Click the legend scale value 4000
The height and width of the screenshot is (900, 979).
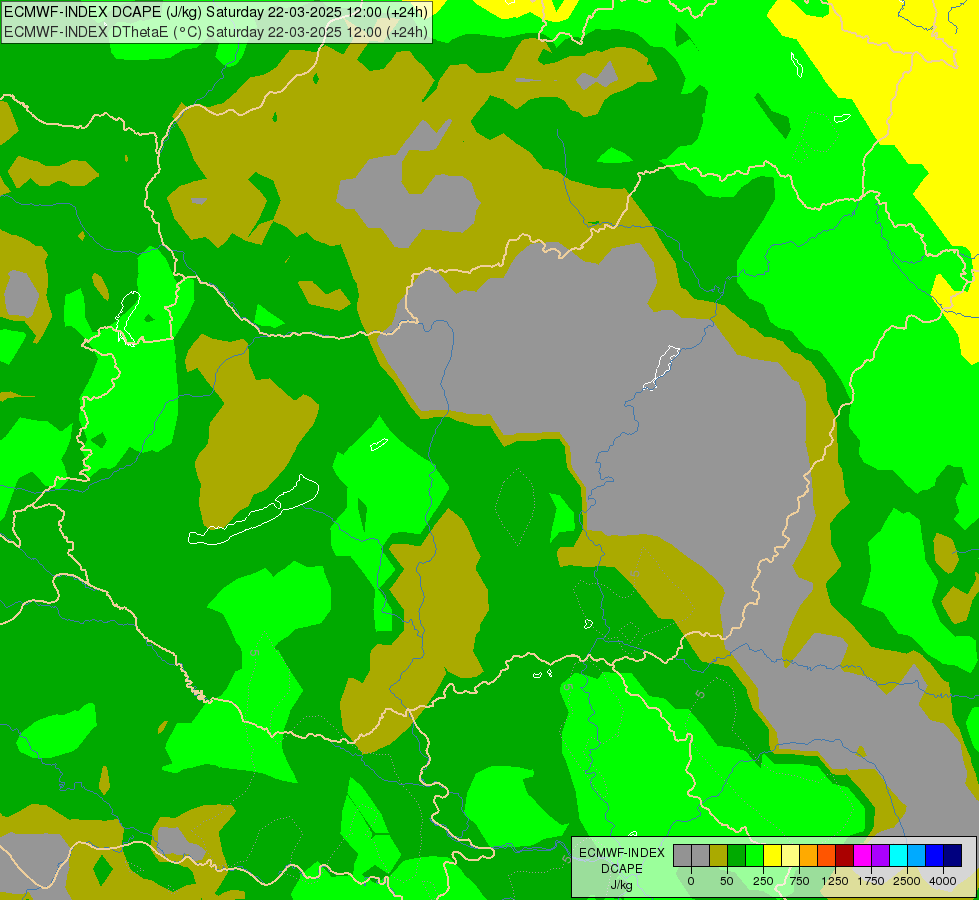pos(943,881)
